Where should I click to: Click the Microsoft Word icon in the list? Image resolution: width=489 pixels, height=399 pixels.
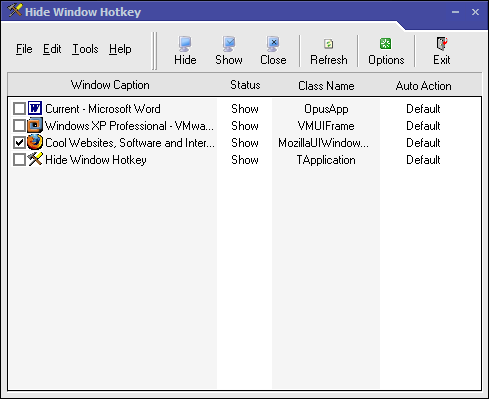pos(35,108)
